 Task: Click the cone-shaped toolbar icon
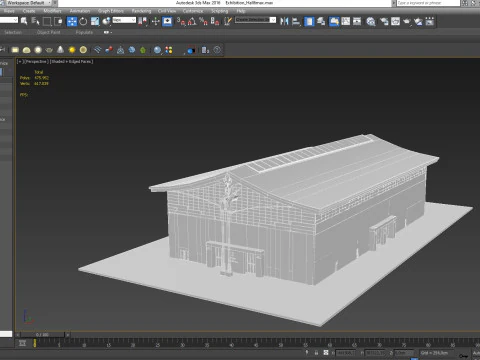(60, 50)
